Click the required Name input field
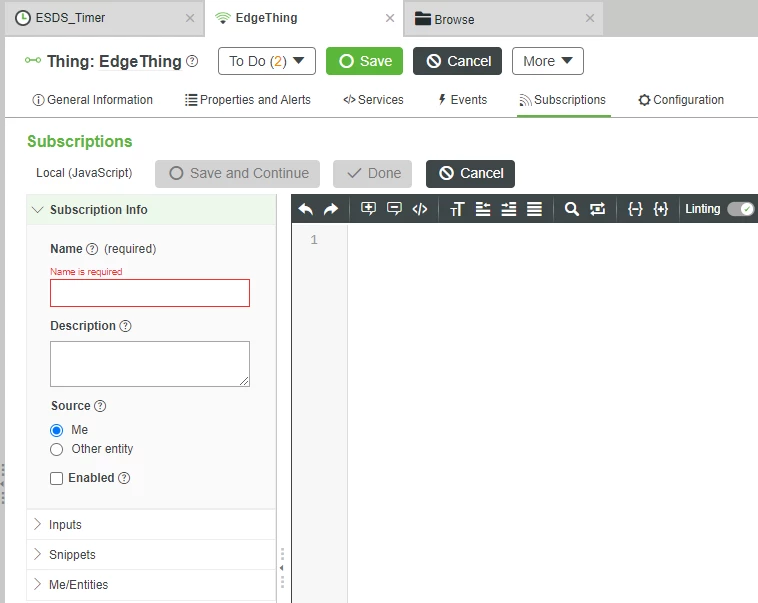Image resolution: width=758 pixels, height=603 pixels. point(150,293)
